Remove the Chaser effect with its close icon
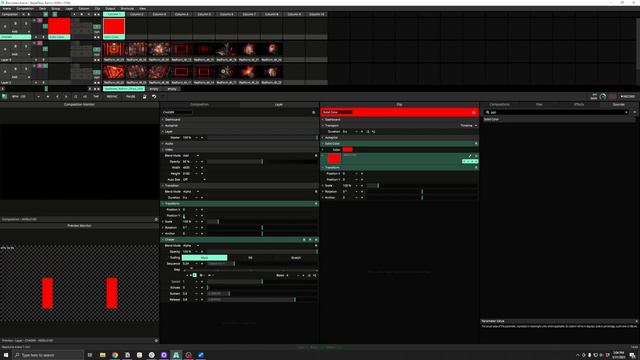 pos(316,240)
